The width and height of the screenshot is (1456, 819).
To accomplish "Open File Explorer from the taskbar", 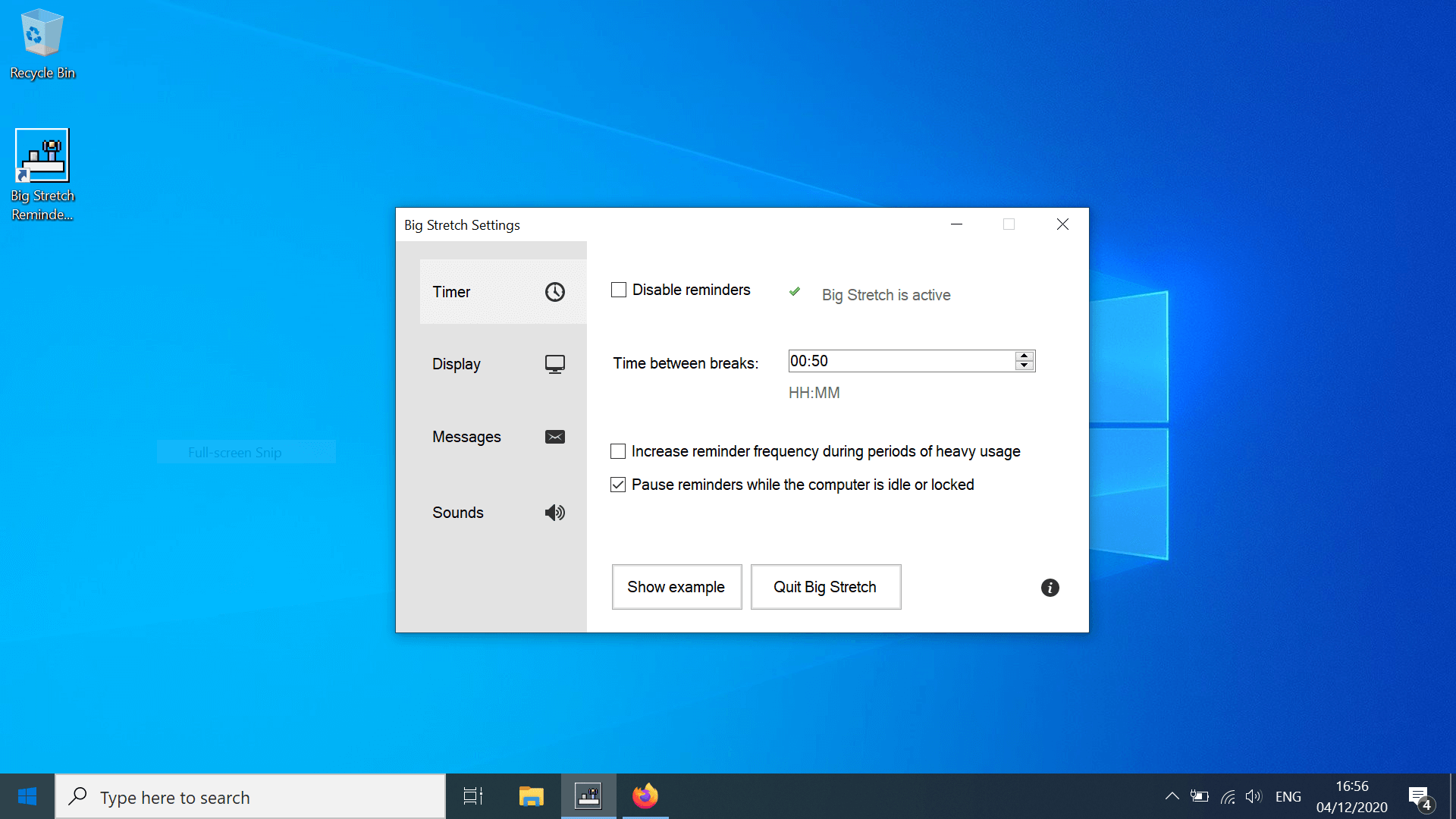I will pos(531,796).
